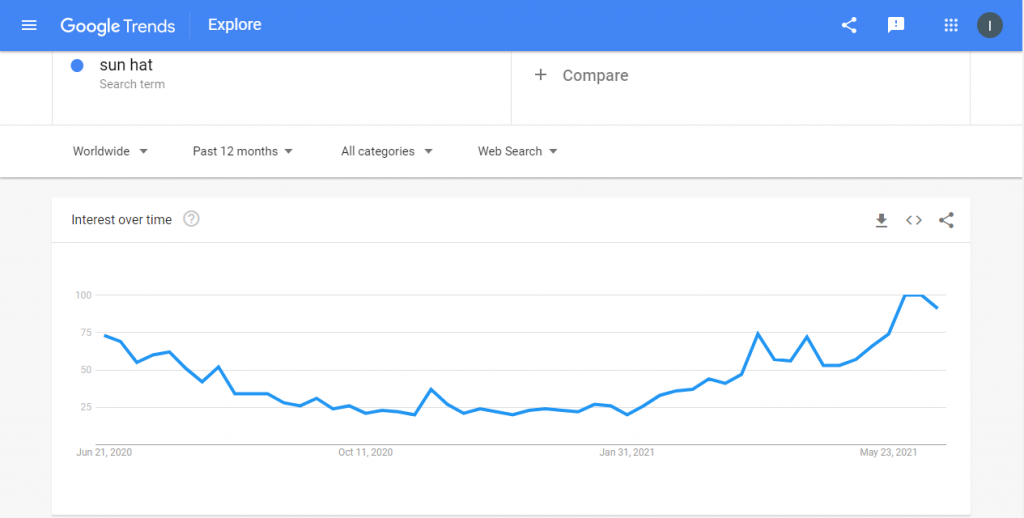Click the Explore page label
1024x518 pixels.
(234, 25)
